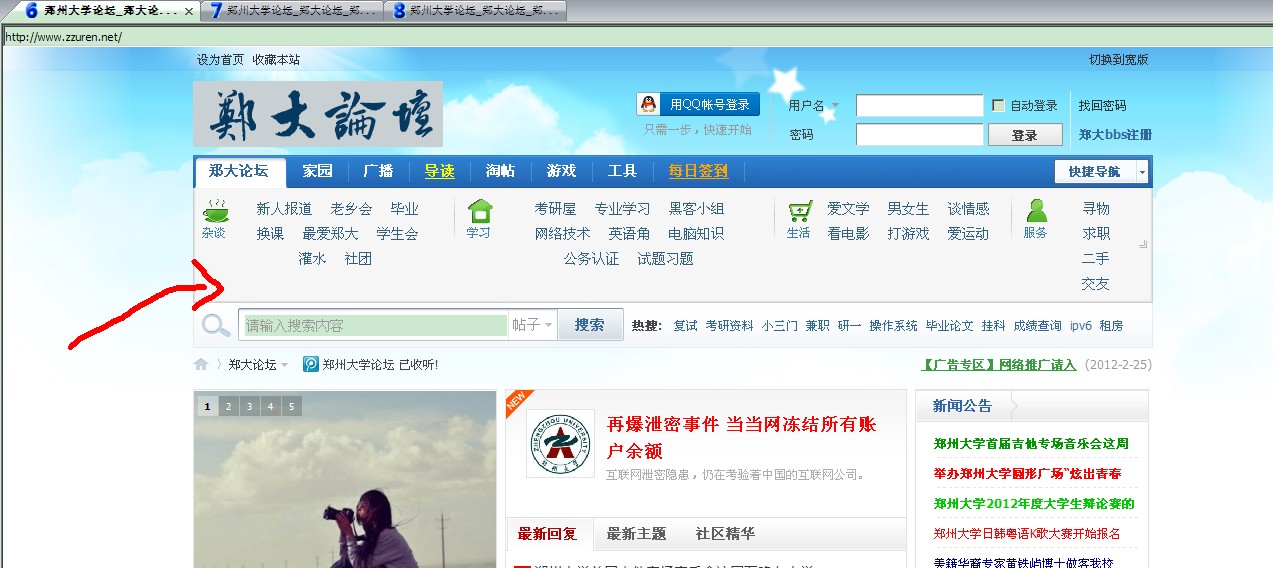This screenshot has width=1273, height=568.
Task: Open the 爱文学 forum link
Action: [x=848, y=209]
